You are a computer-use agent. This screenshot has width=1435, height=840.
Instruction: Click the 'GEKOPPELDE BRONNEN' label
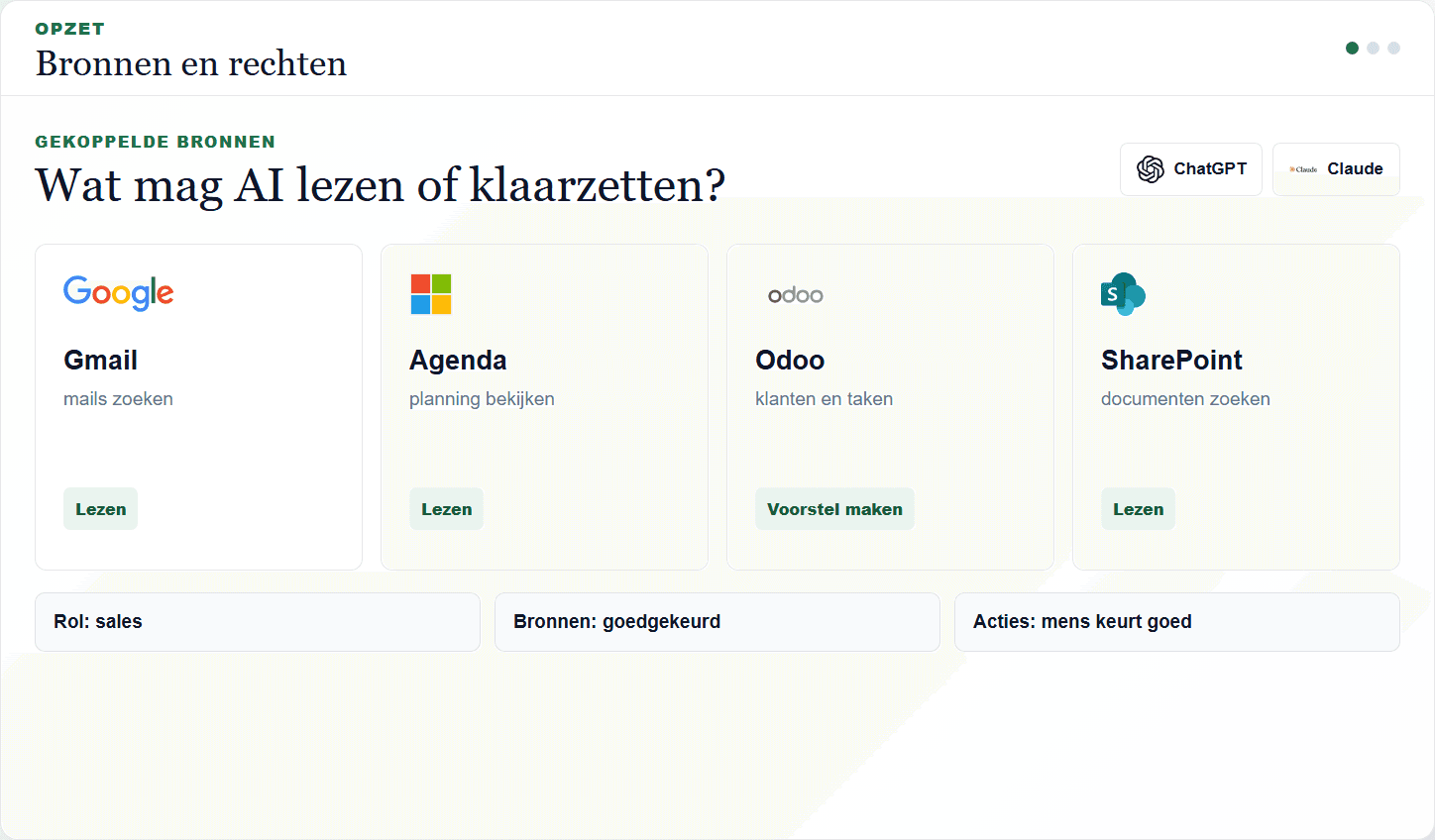[x=156, y=142]
